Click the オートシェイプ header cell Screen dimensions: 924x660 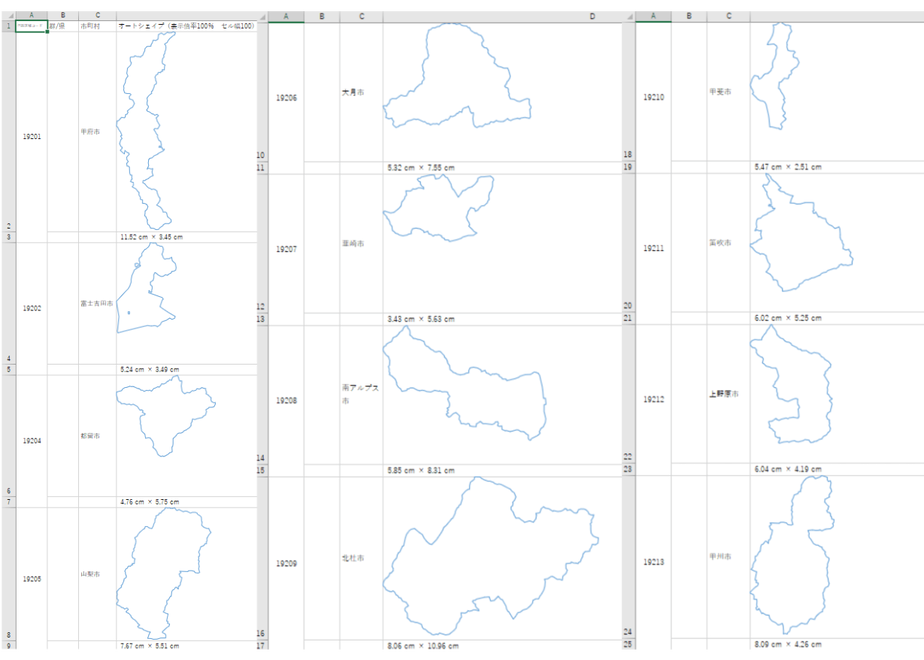tap(186, 26)
